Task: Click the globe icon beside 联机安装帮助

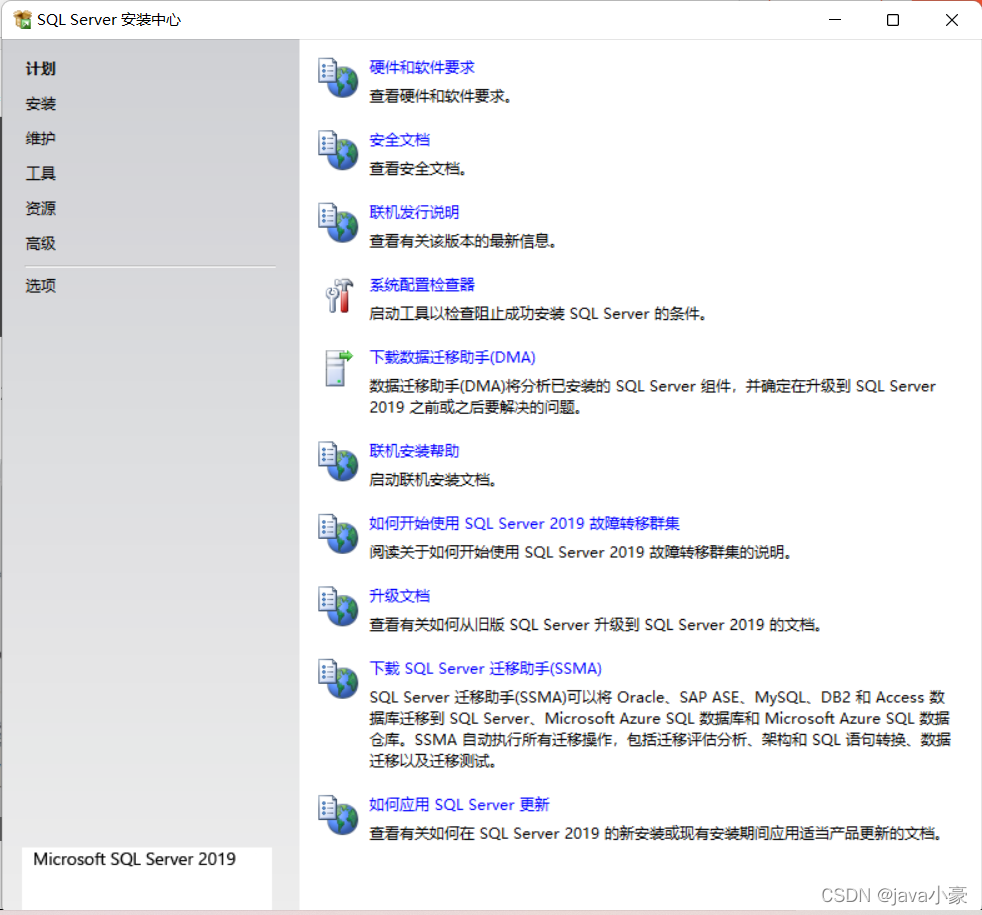Action: tap(338, 462)
